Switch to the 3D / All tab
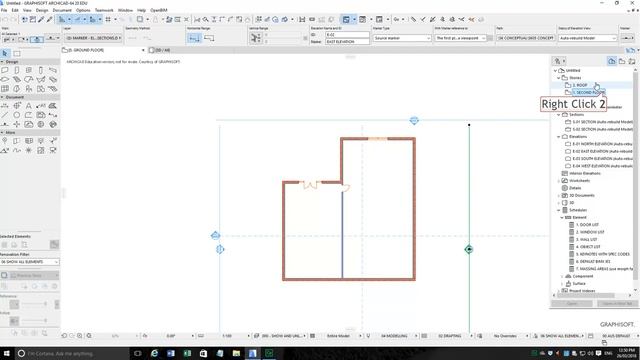 [162, 50]
